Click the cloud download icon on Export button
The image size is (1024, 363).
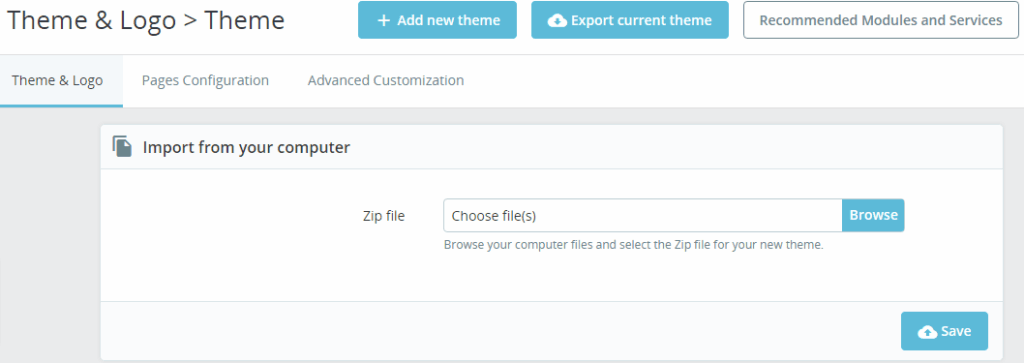click(x=557, y=20)
